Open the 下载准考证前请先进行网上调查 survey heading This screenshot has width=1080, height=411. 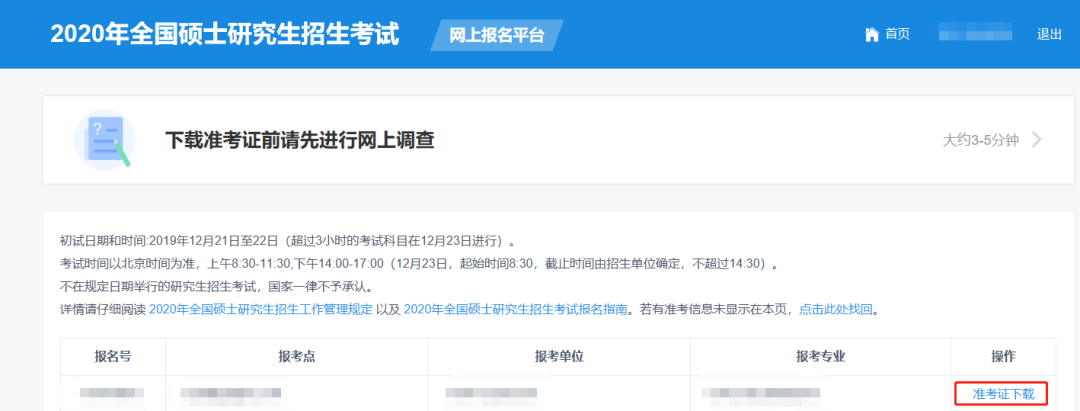[299, 140]
